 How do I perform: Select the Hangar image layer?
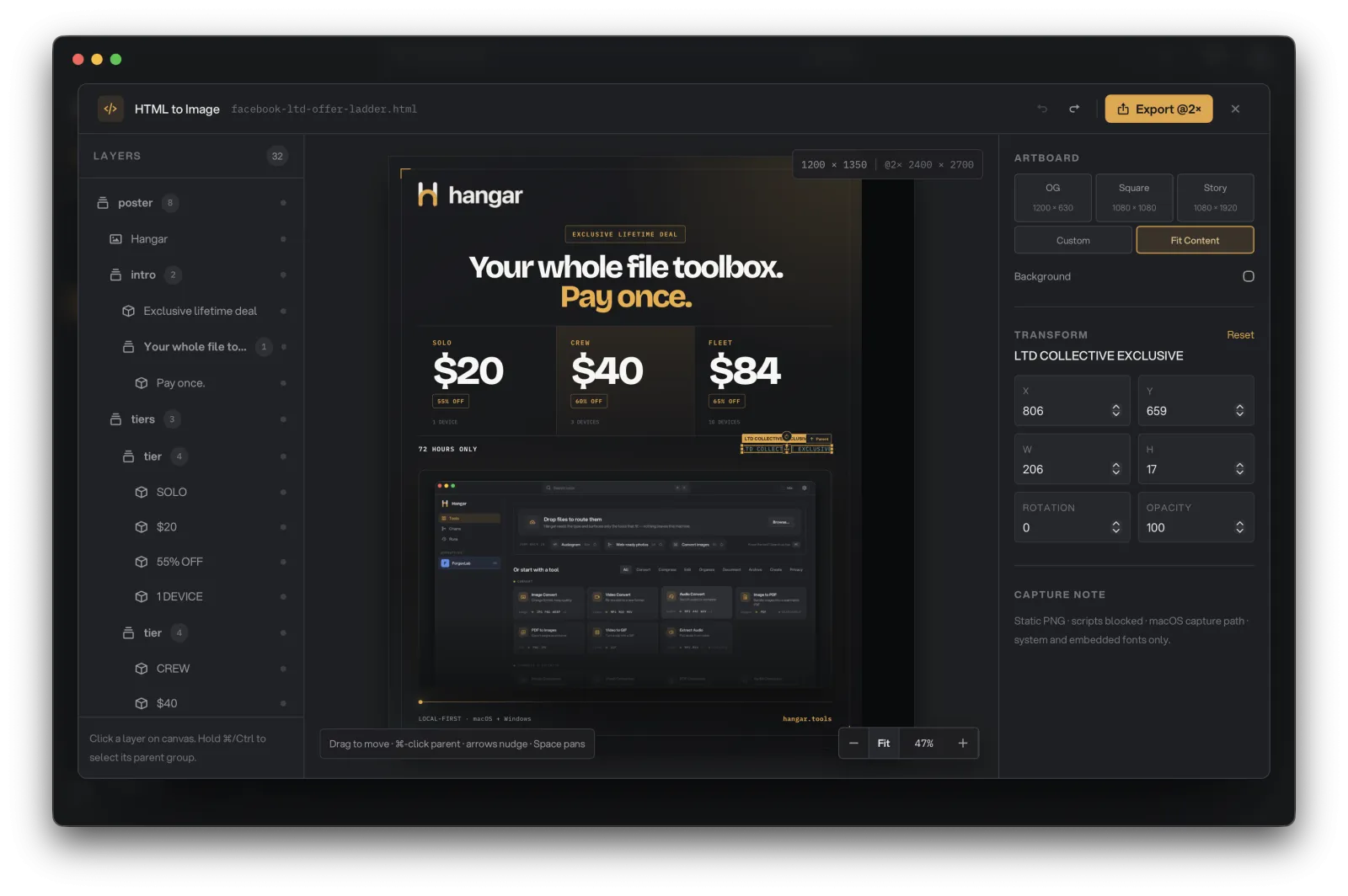(x=191, y=239)
